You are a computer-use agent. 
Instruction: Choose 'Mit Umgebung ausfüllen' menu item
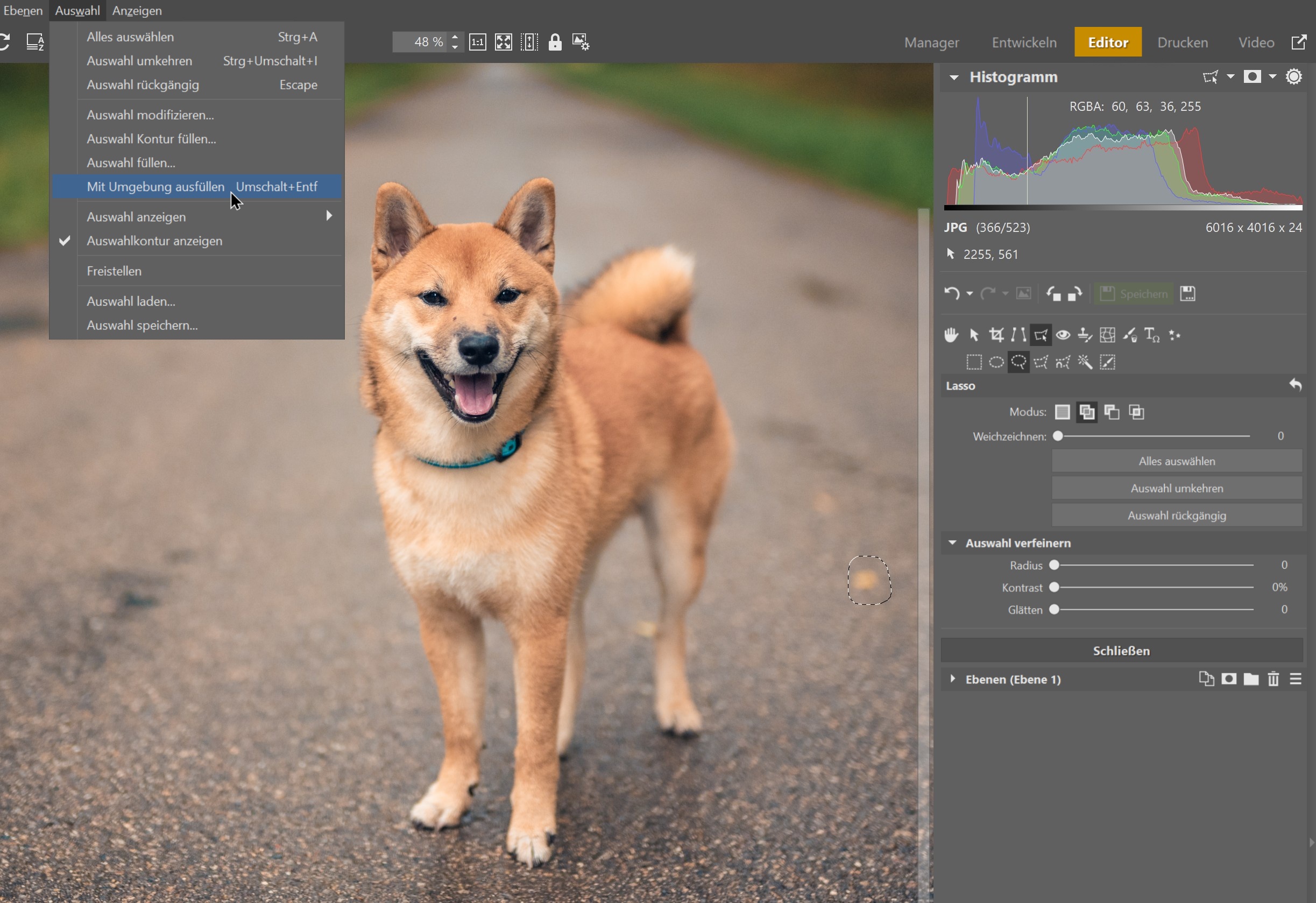click(197, 186)
